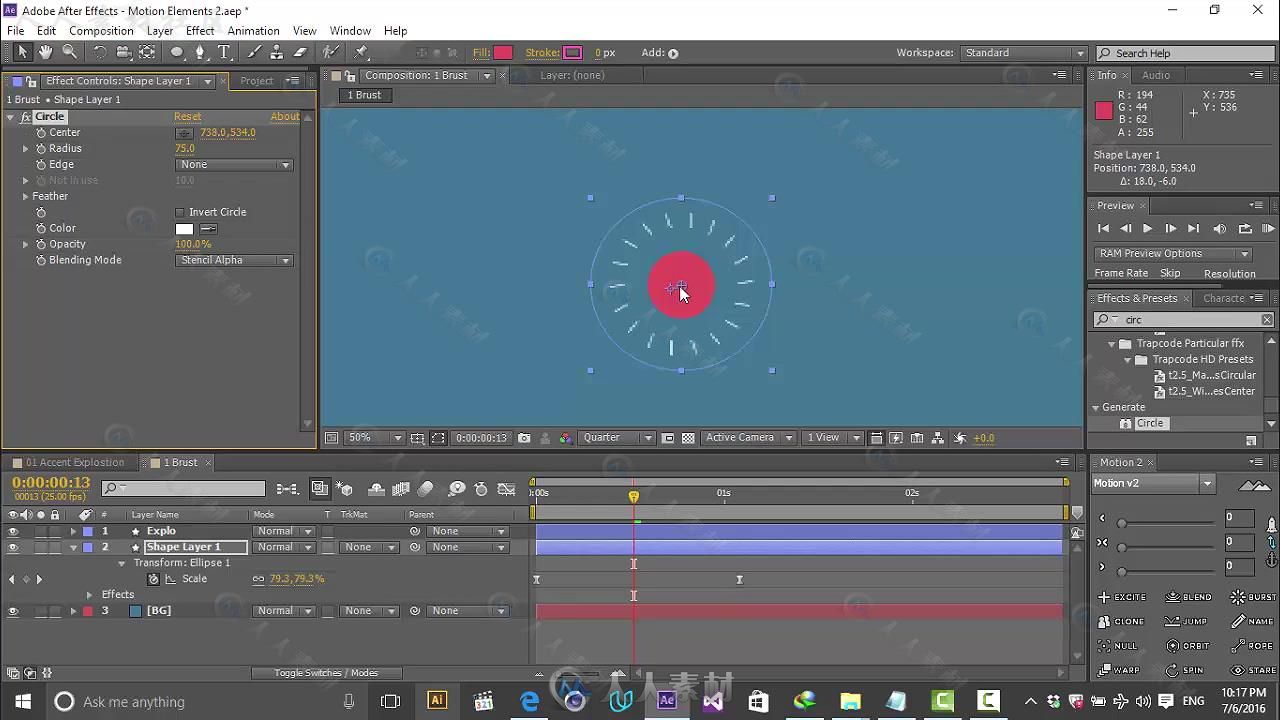This screenshot has height=720, width=1280.
Task: Toggle the Radius stopwatch
Action: click(x=41, y=149)
